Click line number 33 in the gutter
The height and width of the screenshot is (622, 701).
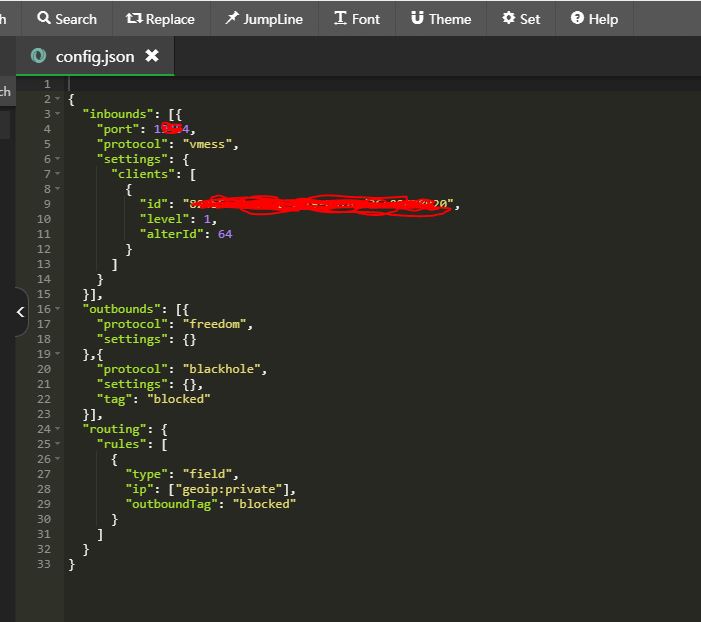click(44, 564)
